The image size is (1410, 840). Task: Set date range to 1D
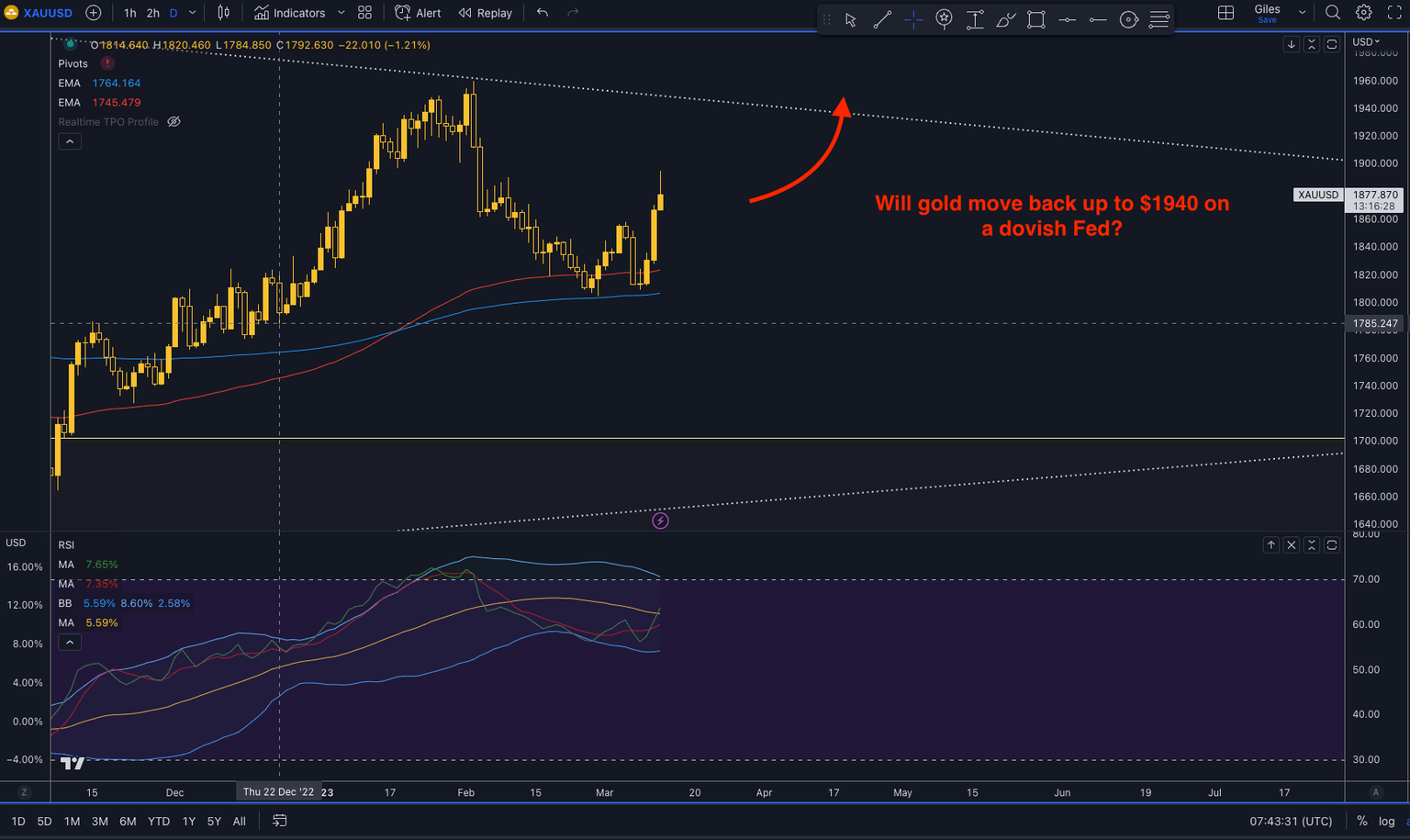click(18, 821)
